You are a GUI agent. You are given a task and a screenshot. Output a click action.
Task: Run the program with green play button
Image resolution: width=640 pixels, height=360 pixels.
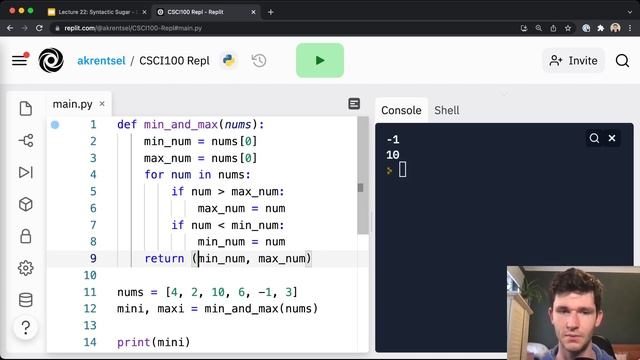320,60
